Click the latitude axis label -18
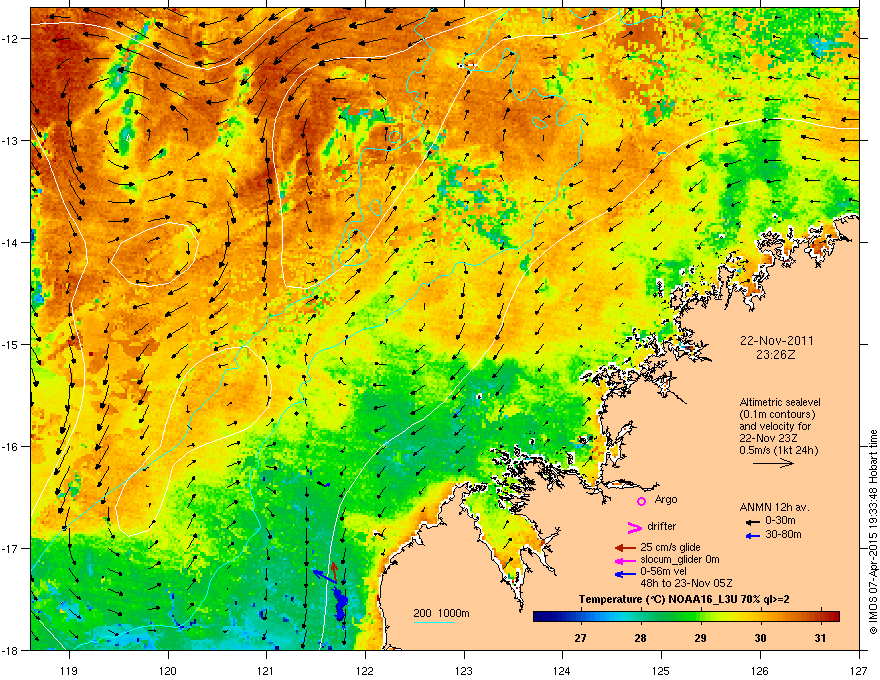 [x=11, y=650]
